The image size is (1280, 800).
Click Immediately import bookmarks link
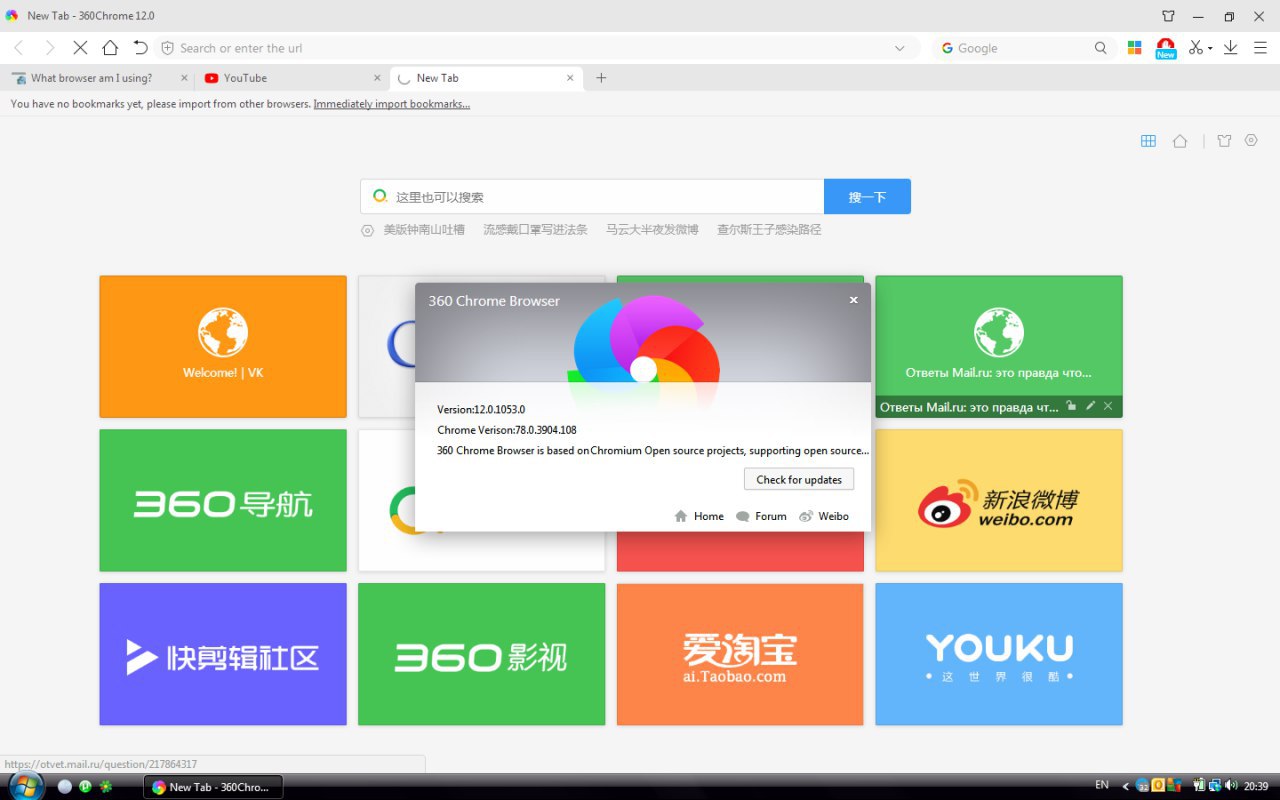point(392,104)
